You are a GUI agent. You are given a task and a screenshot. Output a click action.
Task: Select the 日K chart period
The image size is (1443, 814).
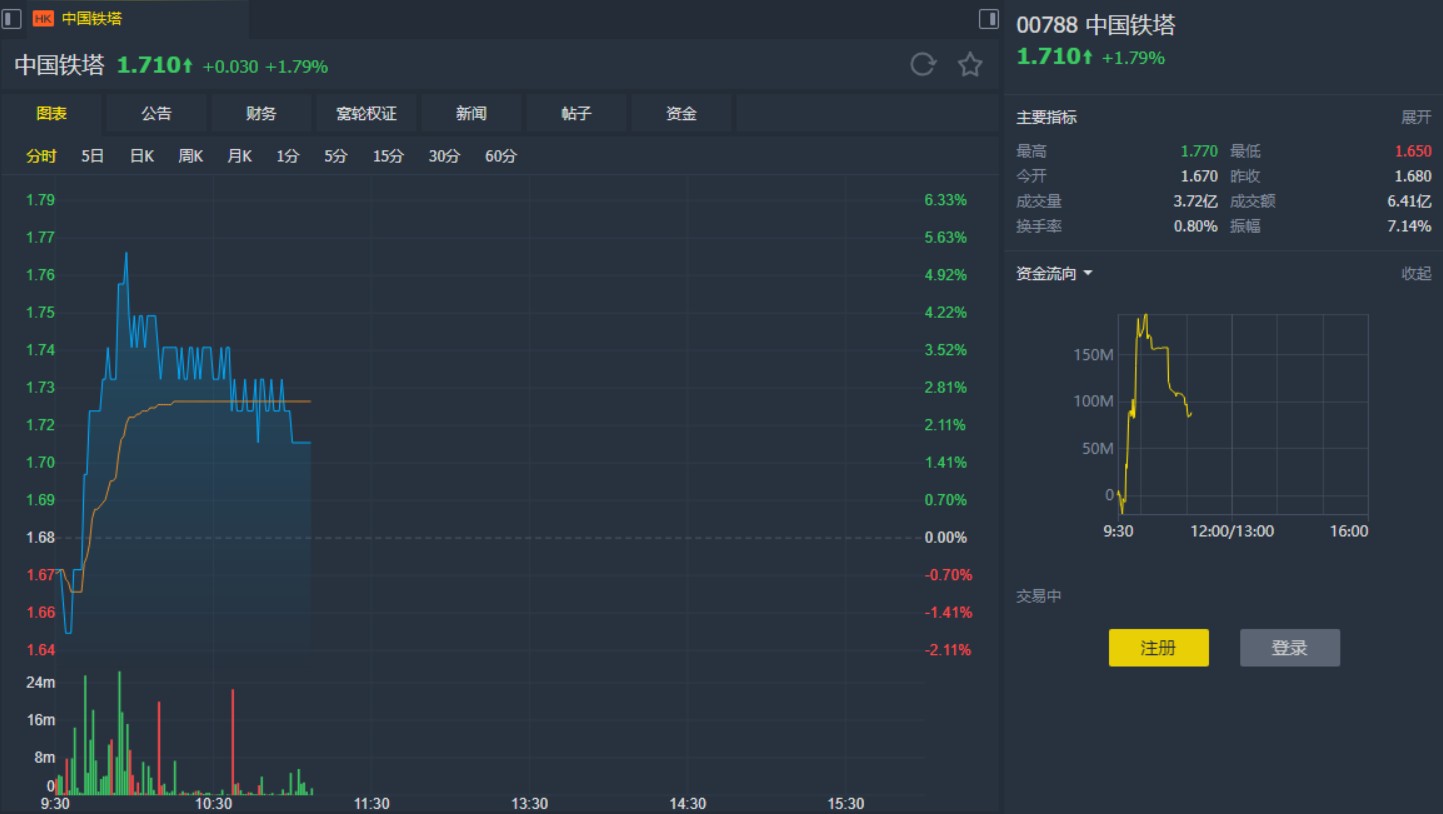[142, 156]
